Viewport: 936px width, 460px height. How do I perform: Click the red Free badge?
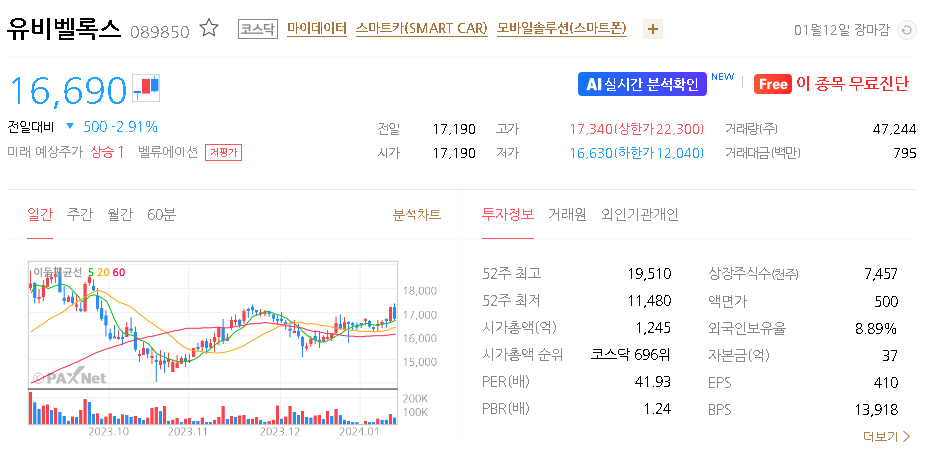(x=772, y=84)
